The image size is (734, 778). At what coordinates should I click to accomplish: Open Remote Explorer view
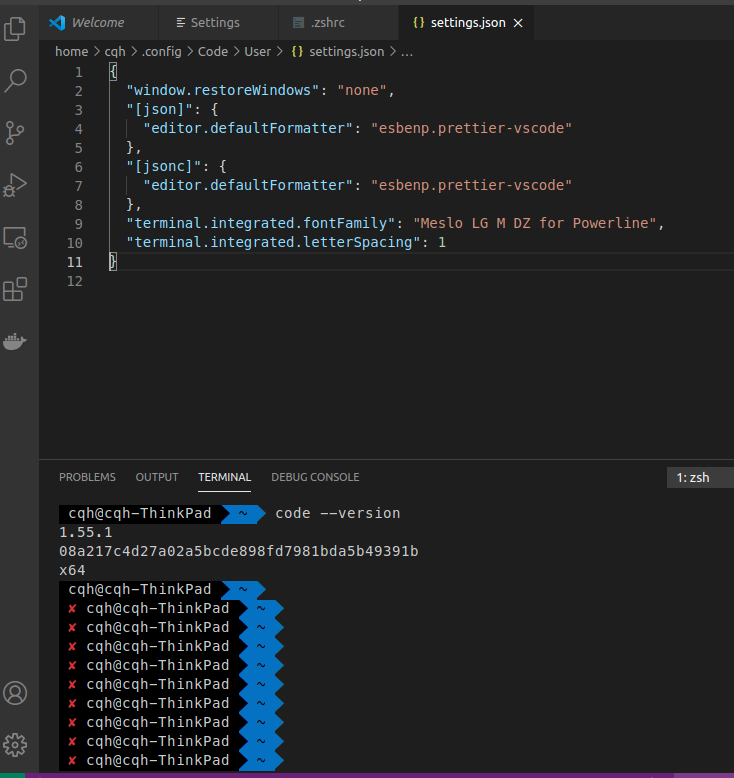15,238
